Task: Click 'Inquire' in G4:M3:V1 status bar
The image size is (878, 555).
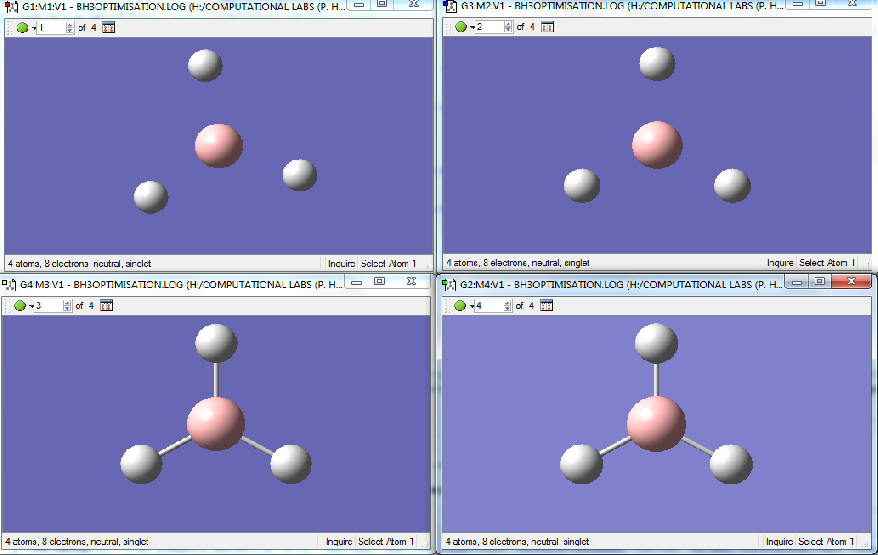Action: coord(339,542)
